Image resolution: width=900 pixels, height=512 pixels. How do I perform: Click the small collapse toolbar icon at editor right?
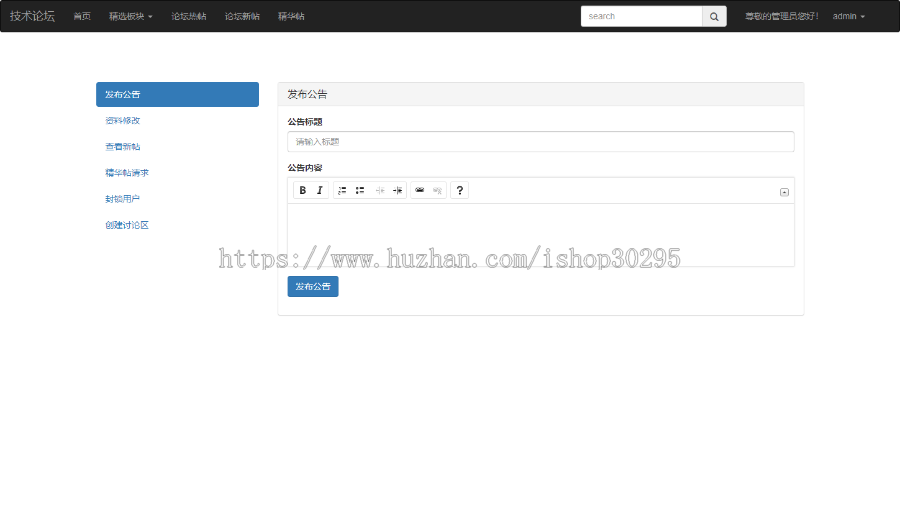(784, 192)
